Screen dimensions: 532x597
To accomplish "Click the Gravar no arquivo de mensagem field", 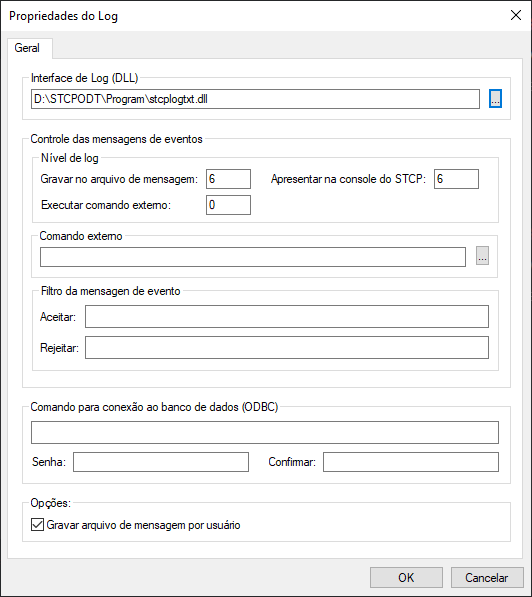I will click(228, 179).
